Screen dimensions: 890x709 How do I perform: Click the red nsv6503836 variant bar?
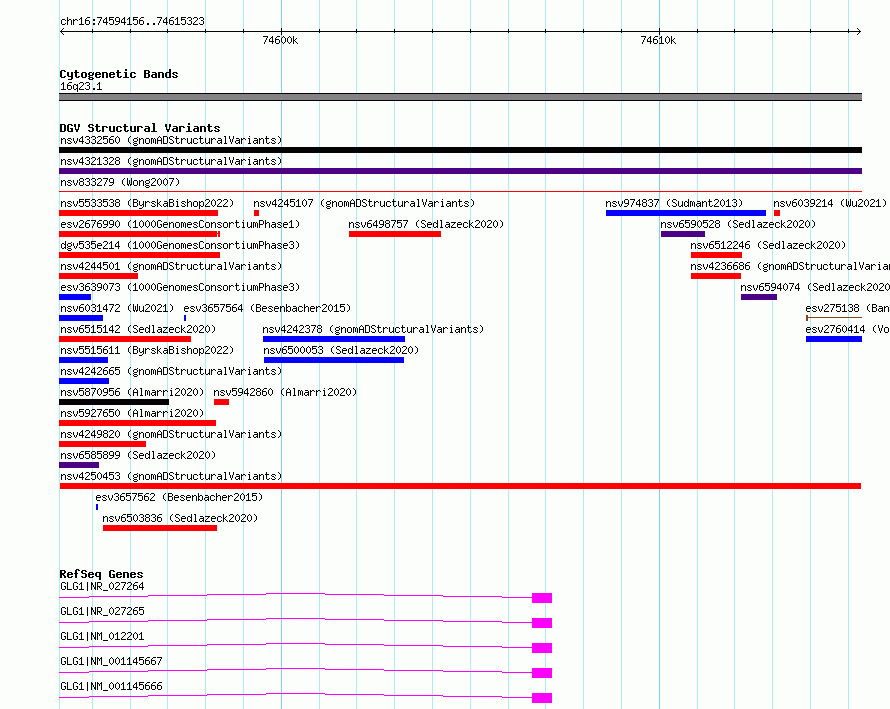pos(160,528)
